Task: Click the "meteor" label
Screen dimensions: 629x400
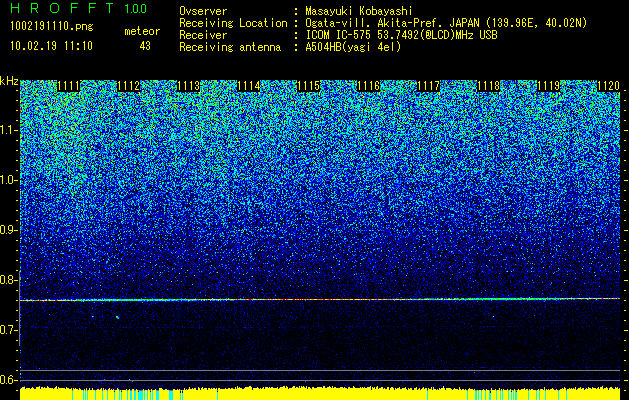Action: [x=142, y=31]
